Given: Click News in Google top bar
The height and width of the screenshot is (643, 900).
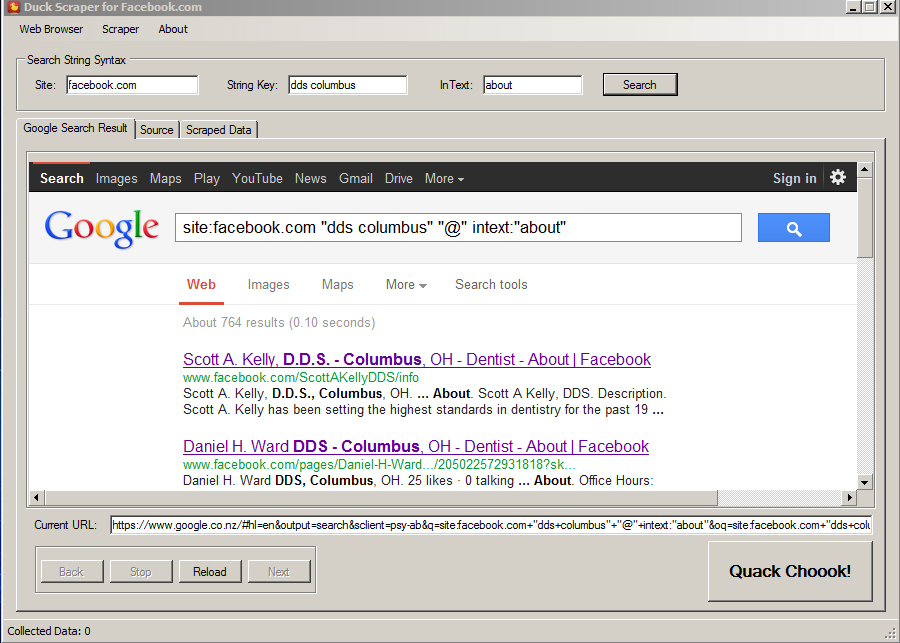Looking at the screenshot, I should pos(311,179).
